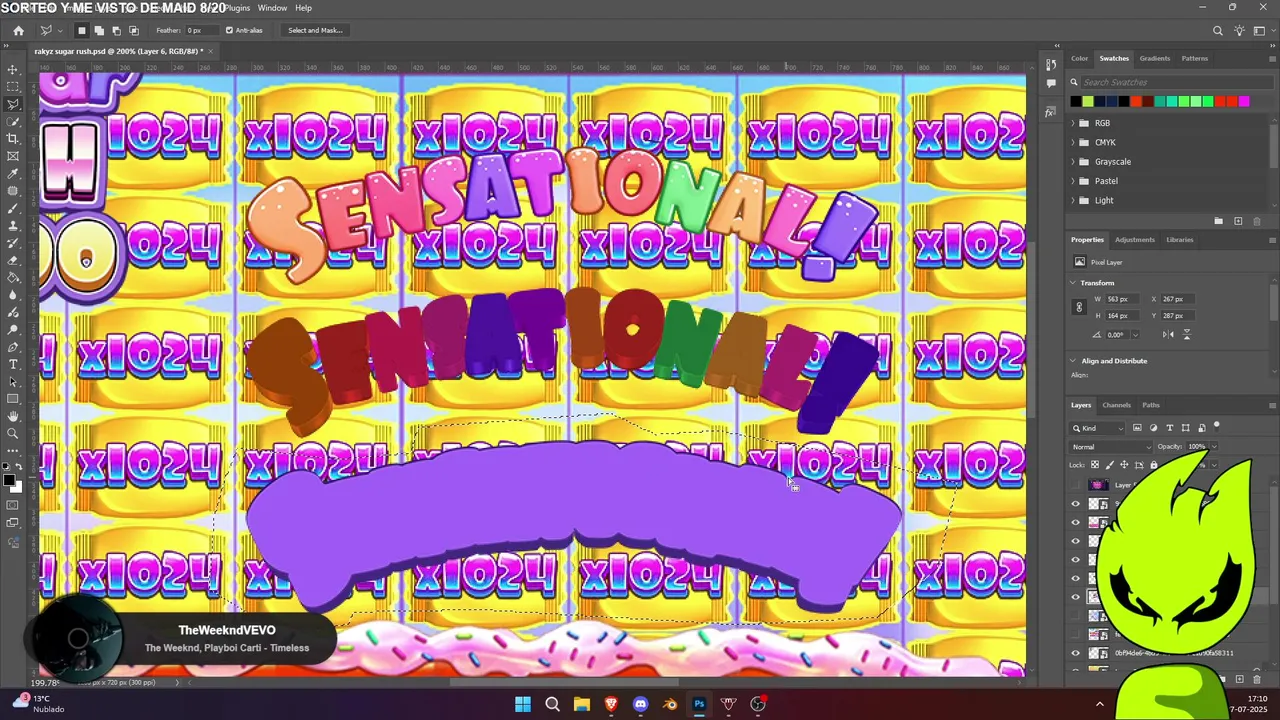Click the Home icon in options bar
This screenshot has height=720, width=1280.
(x=18, y=30)
